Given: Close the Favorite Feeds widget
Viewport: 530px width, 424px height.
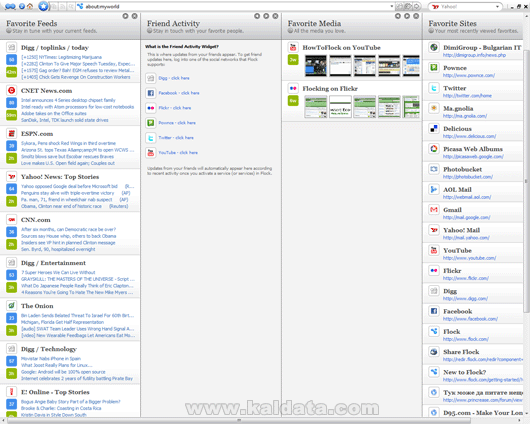Looking at the screenshot, I should pos(135,16).
